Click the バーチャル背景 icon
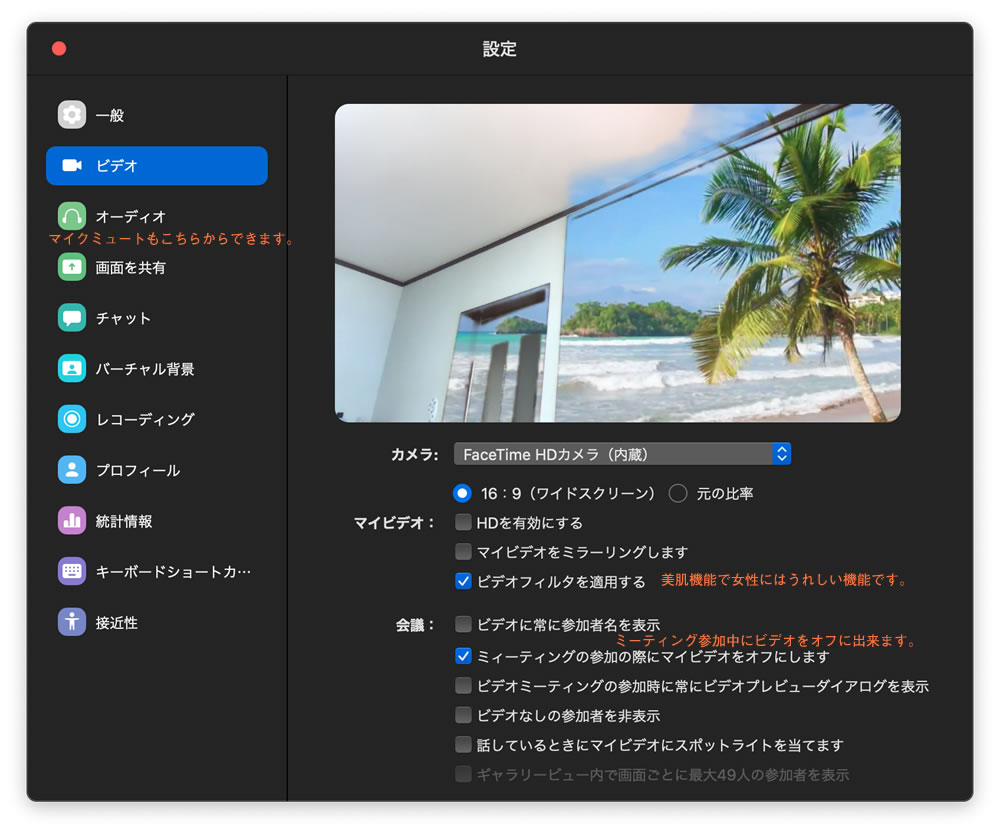1000x833 pixels. click(71, 368)
